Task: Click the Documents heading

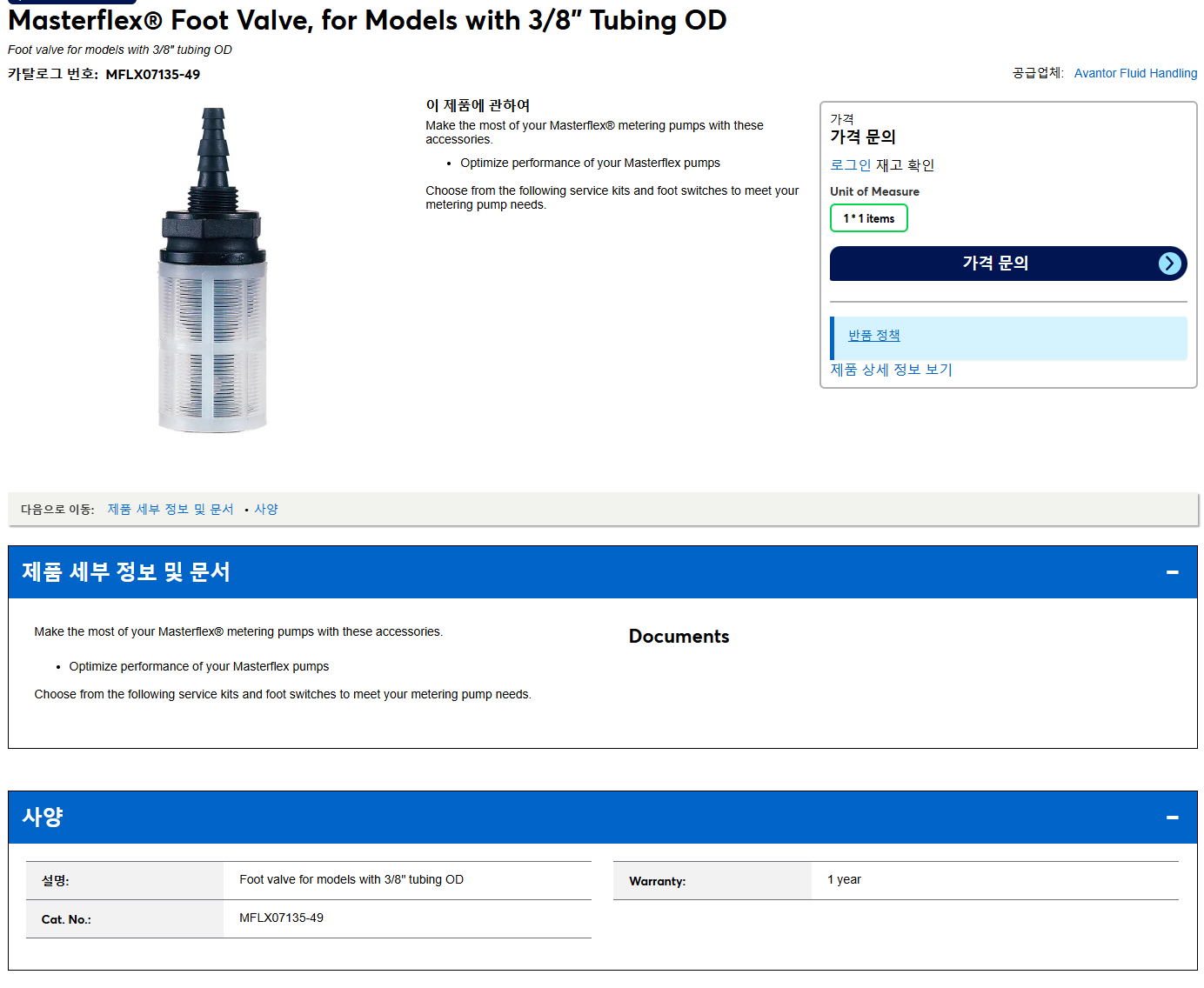Action: (x=679, y=637)
